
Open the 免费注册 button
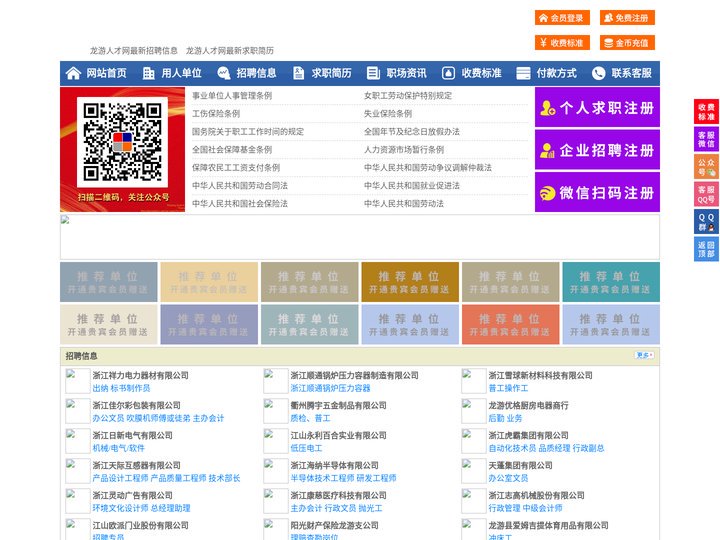click(x=627, y=18)
